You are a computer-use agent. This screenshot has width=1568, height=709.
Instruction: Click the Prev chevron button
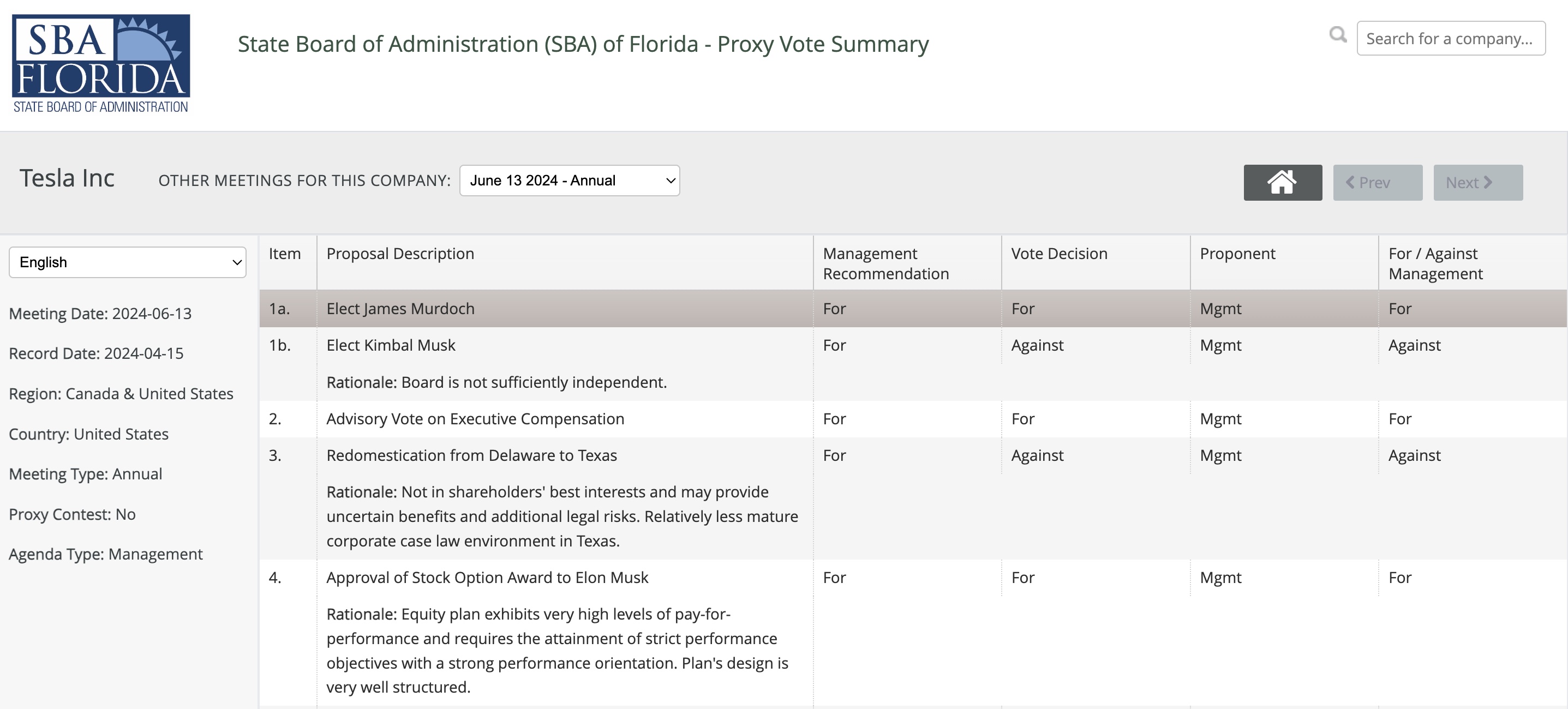pos(1378,183)
